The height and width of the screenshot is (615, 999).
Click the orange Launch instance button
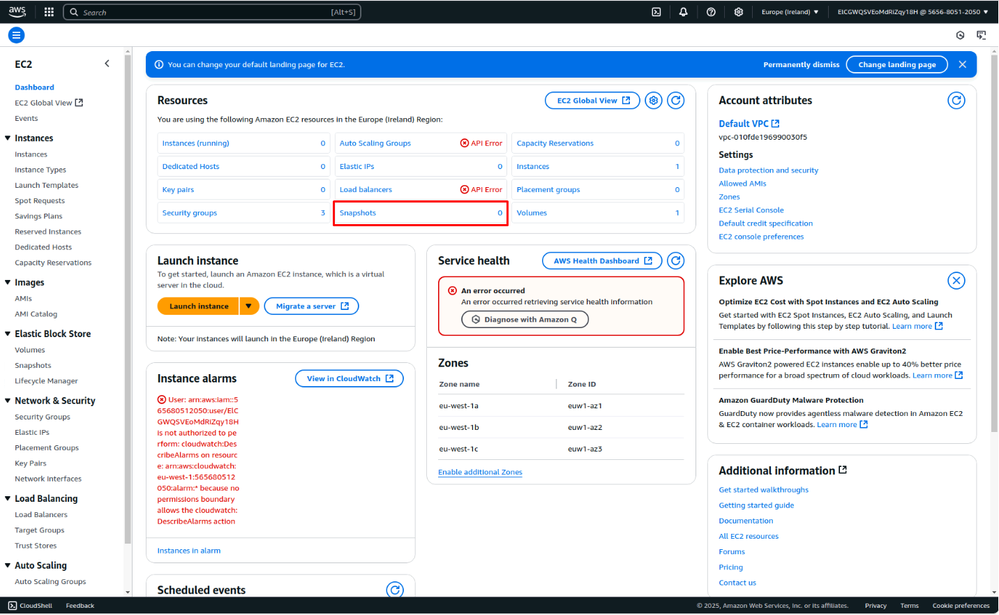click(198, 306)
